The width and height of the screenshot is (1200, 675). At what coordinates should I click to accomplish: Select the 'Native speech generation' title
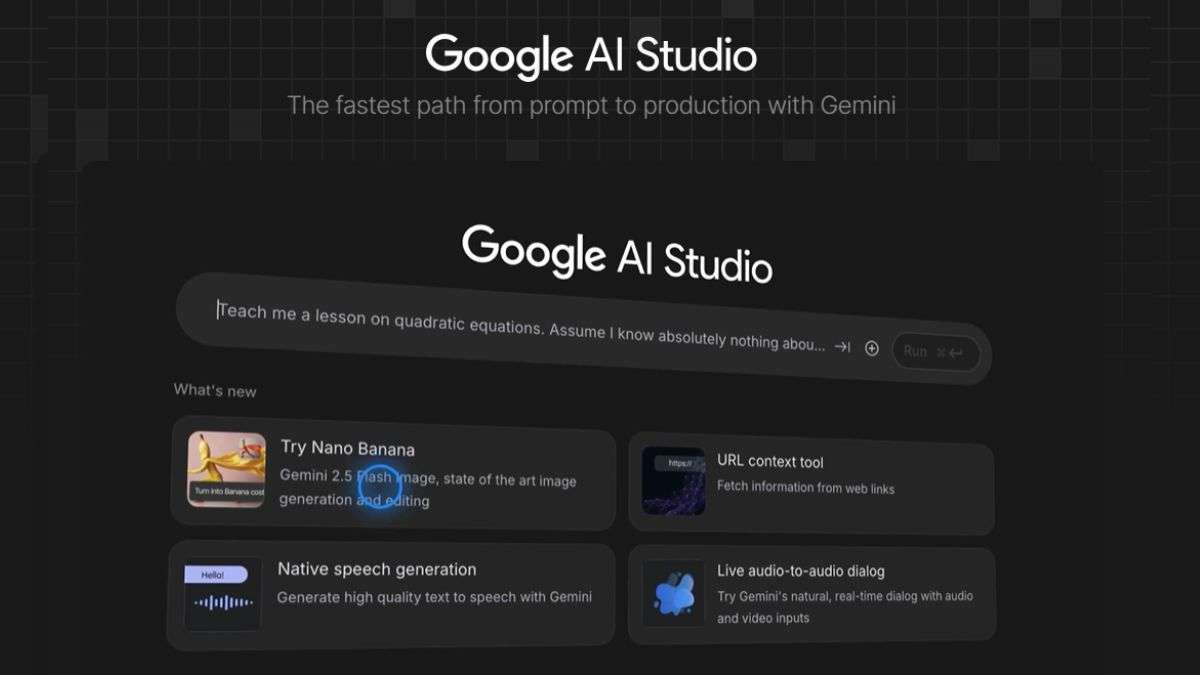(376, 569)
